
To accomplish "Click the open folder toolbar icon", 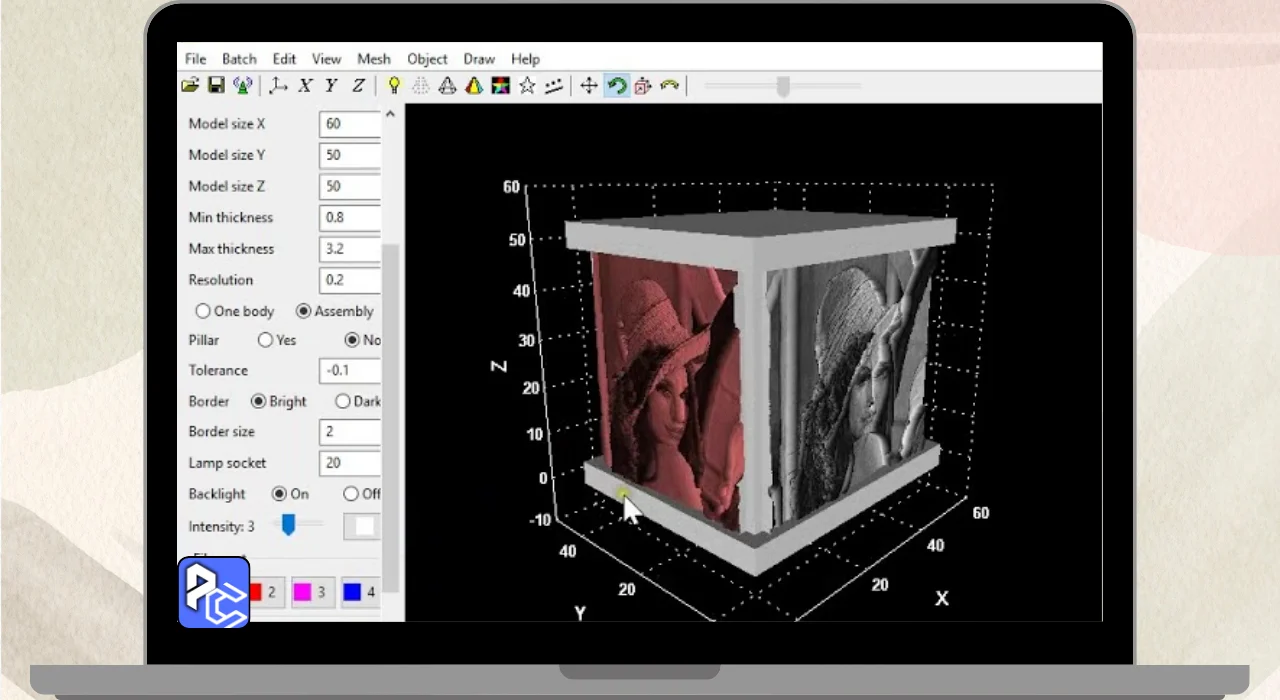I will 190,86.
